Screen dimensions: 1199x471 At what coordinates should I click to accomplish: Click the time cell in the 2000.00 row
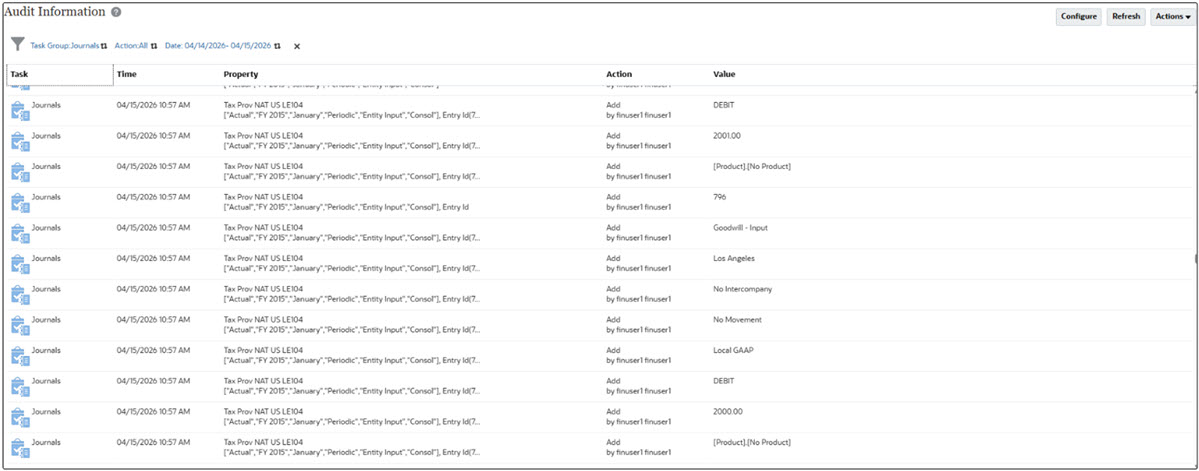coord(153,411)
